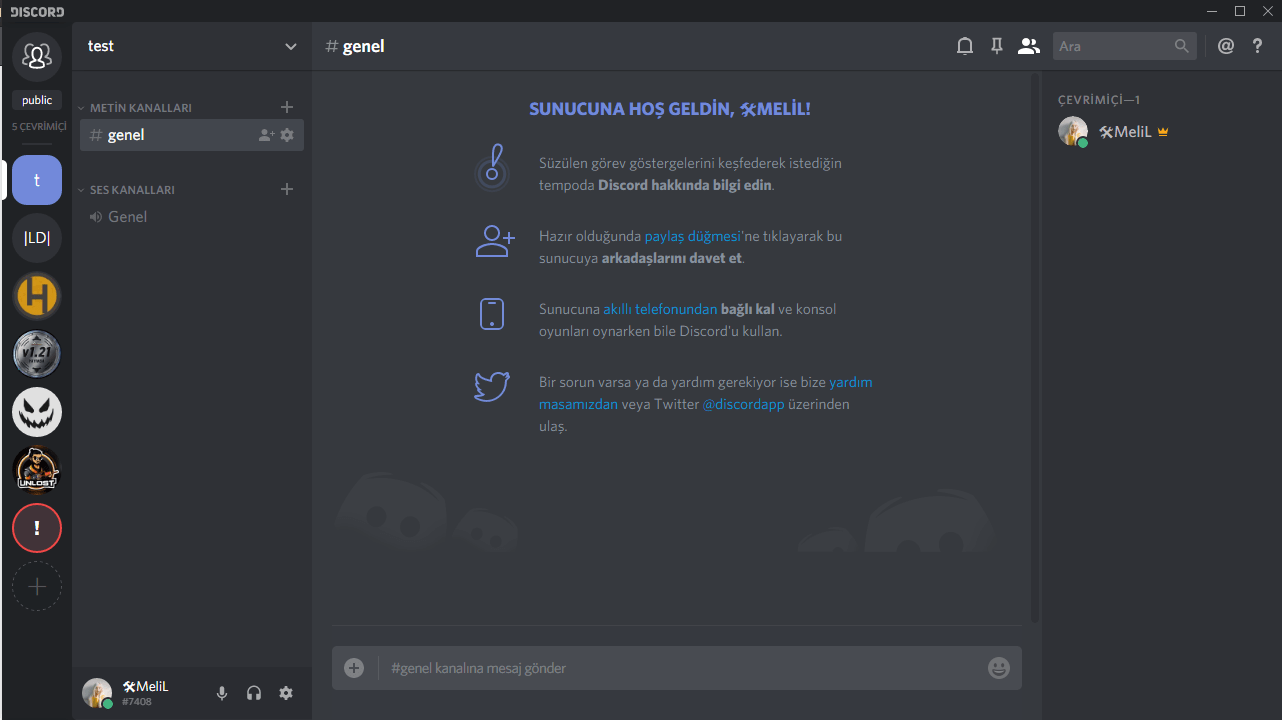Click the ÇEVRİMİÇİ—1 header text
This screenshot has height=720, width=1282.
(x=1099, y=100)
